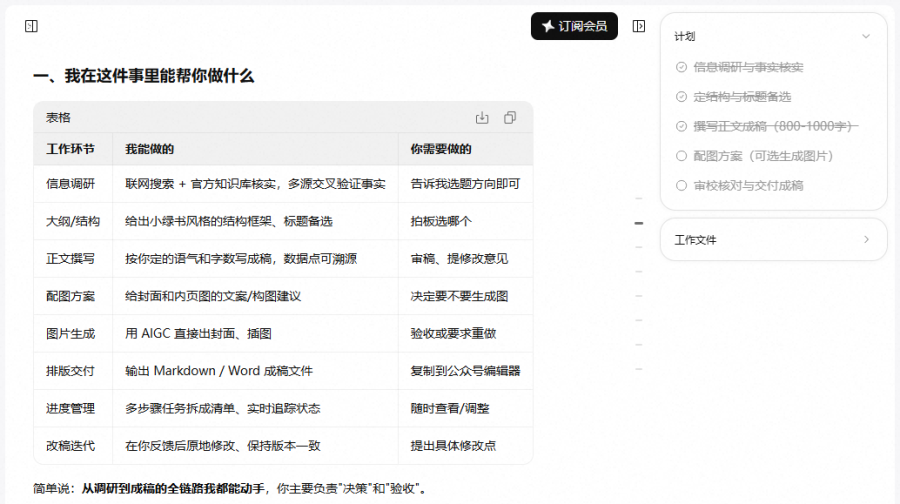Screen dimensions: 900x504
Task: Click the empty circle for 配图方案（可选生成图片）
Action: coord(681,156)
